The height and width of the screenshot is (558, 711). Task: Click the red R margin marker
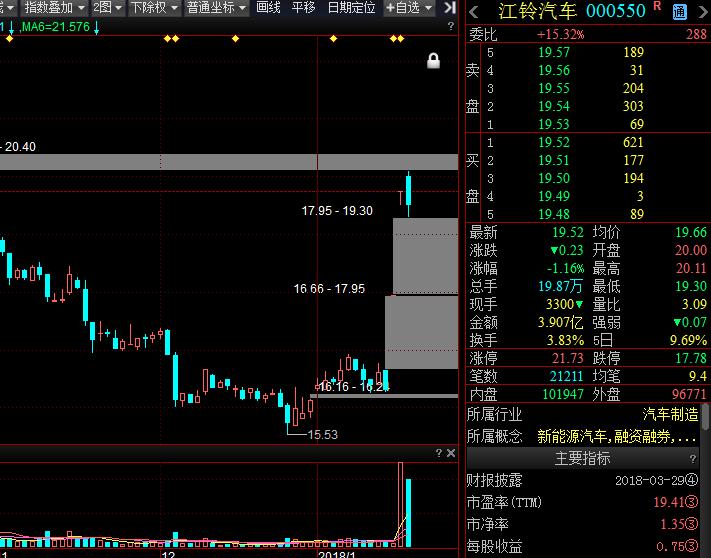pyautogui.click(x=657, y=6)
